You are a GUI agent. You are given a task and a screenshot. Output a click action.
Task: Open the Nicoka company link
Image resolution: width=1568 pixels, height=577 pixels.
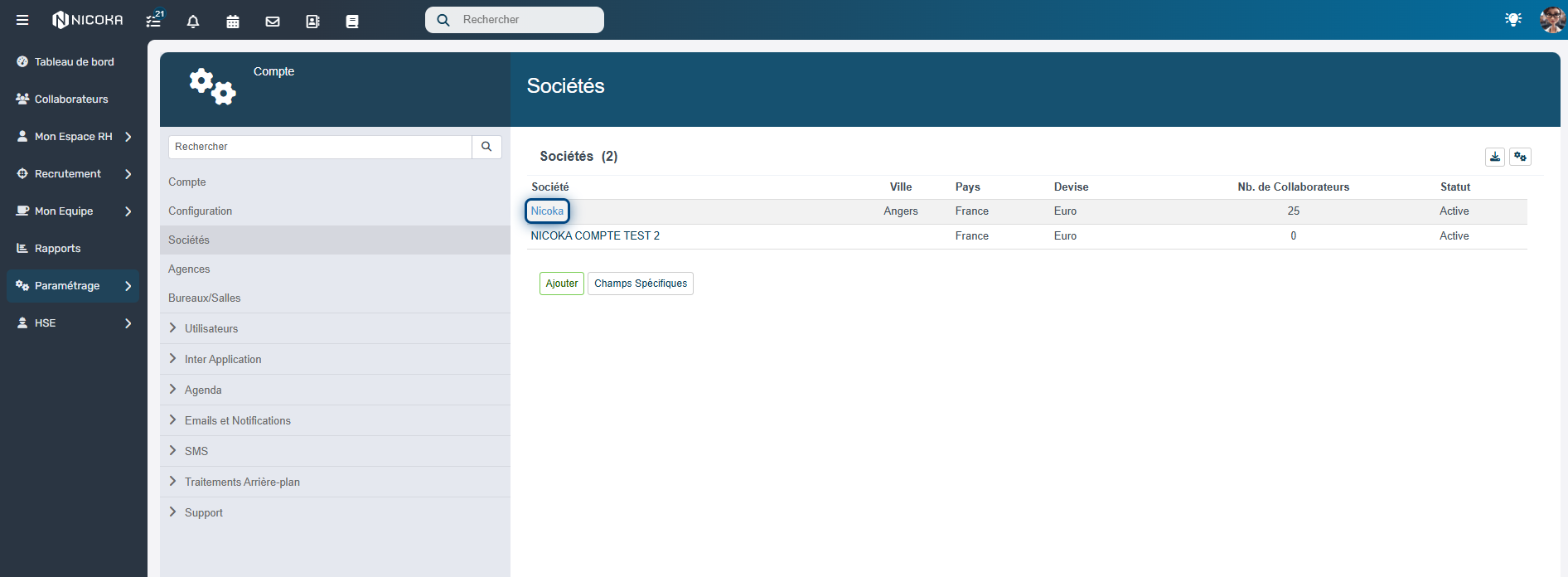click(547, 211)
